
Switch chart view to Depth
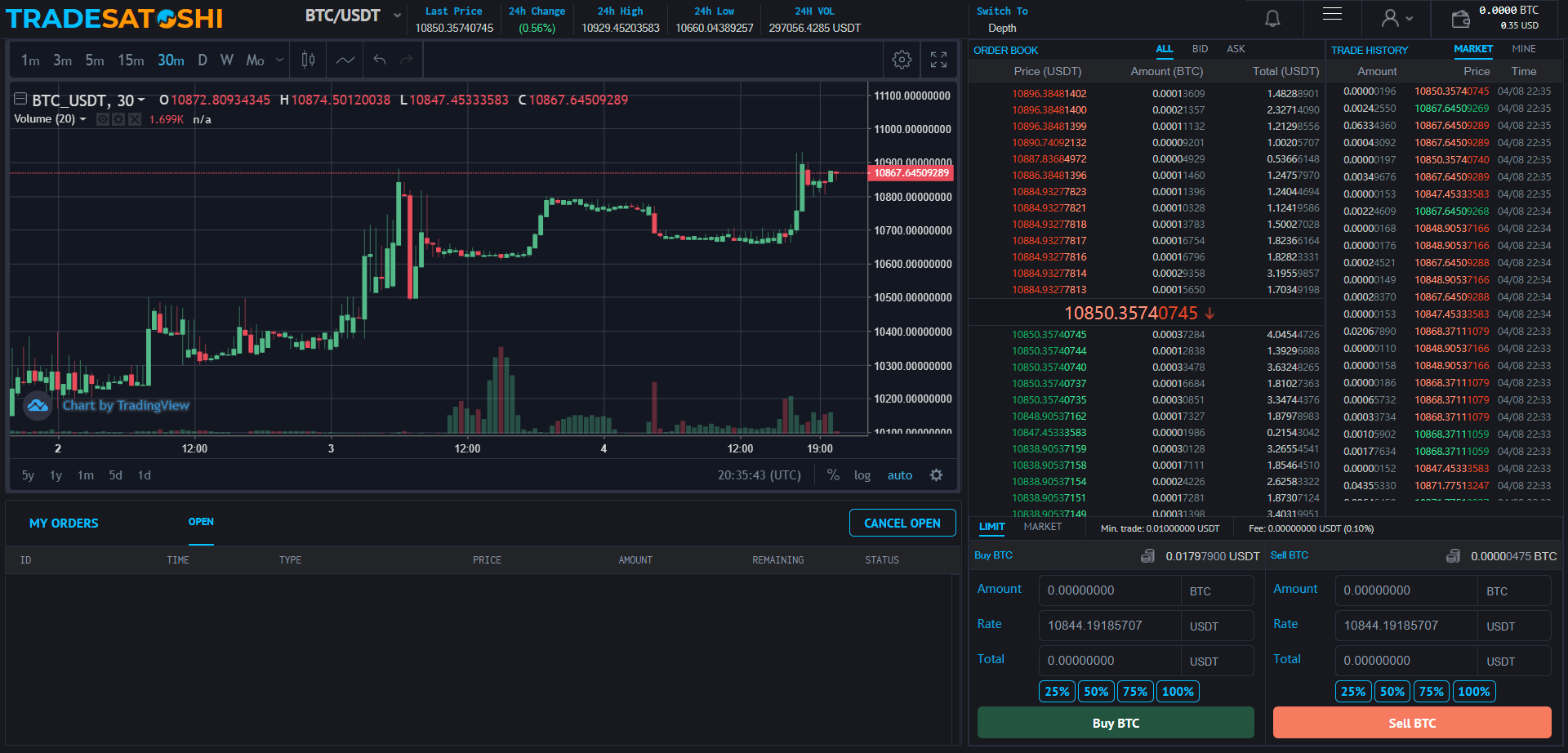point(1002,28)
